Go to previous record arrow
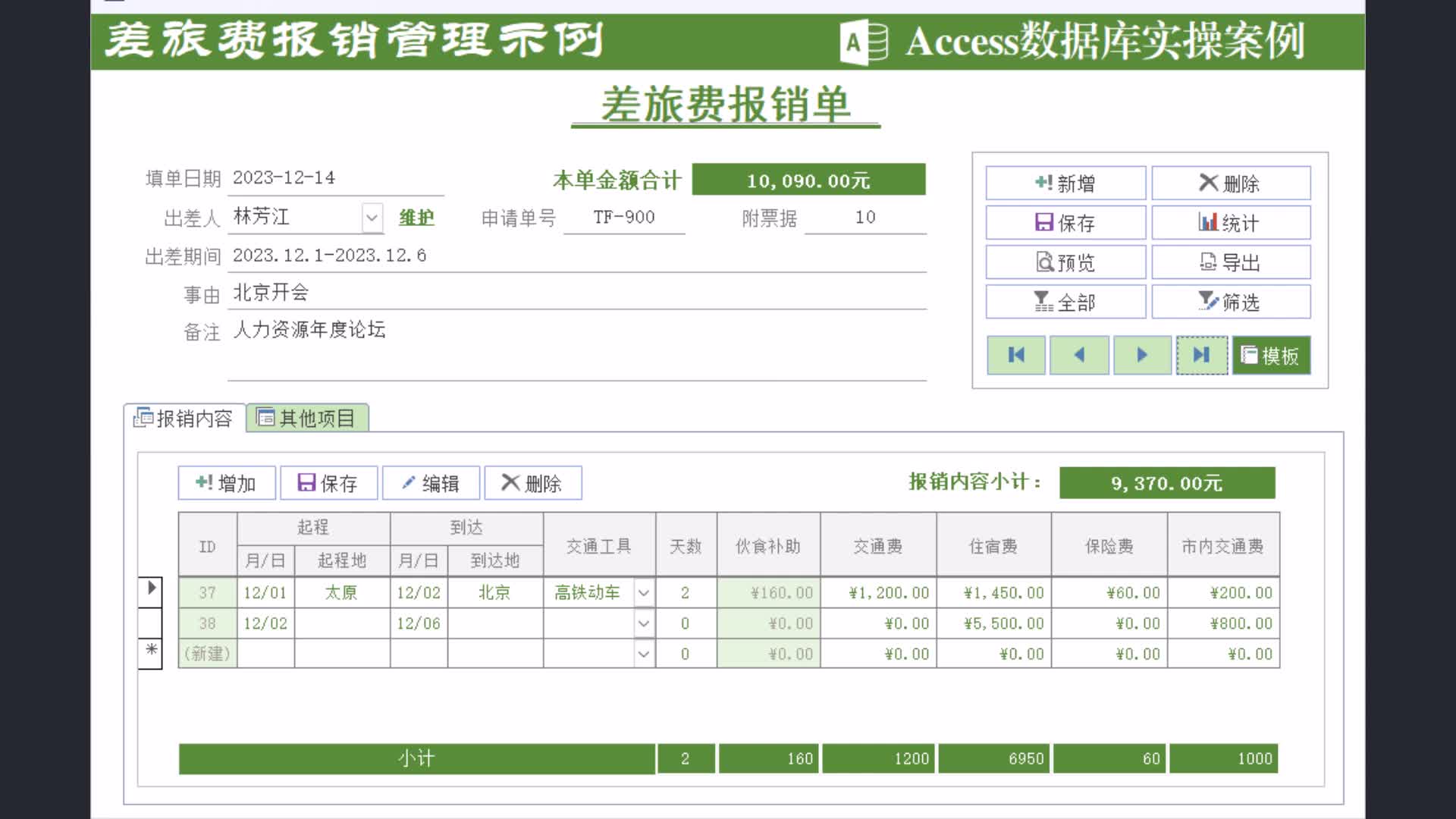This screenshot has width=1456, height=819. (x=1079, y=355)
